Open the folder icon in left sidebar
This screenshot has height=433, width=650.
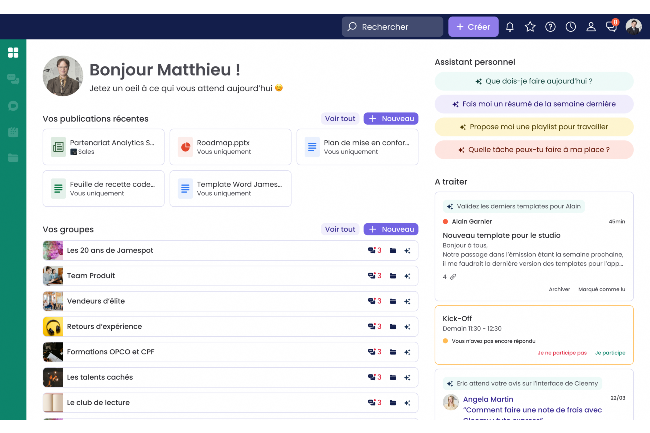[13, 158]
